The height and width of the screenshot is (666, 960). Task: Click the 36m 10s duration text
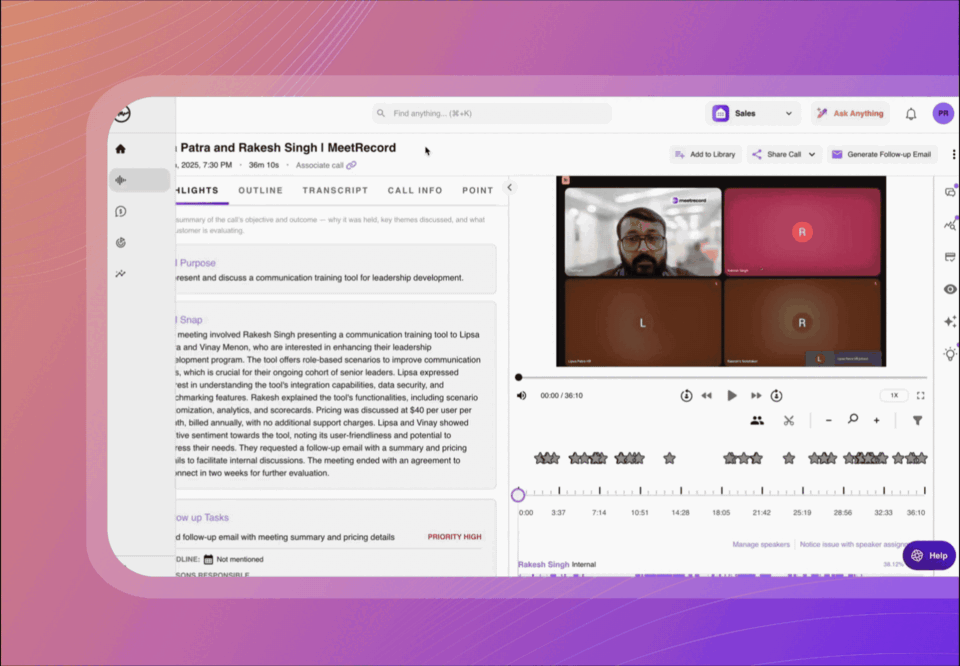(x=264, y=165)
